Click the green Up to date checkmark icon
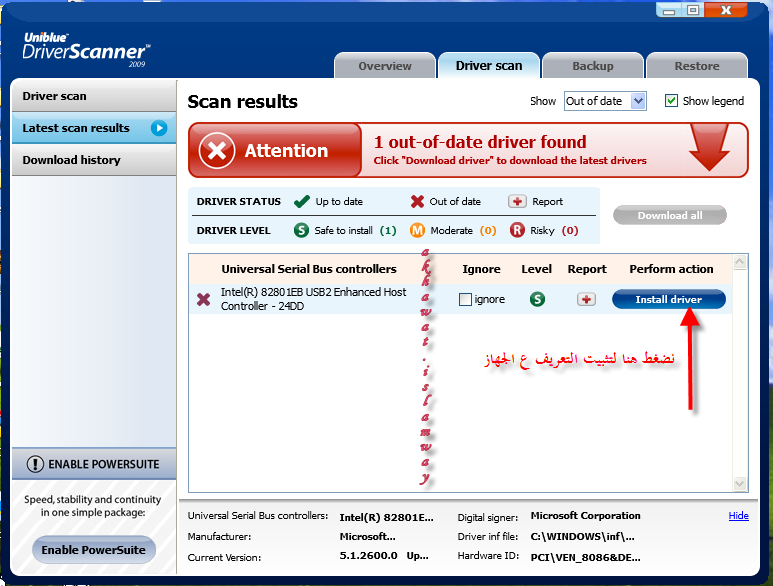Screen dimensions: 773x586 302,201
